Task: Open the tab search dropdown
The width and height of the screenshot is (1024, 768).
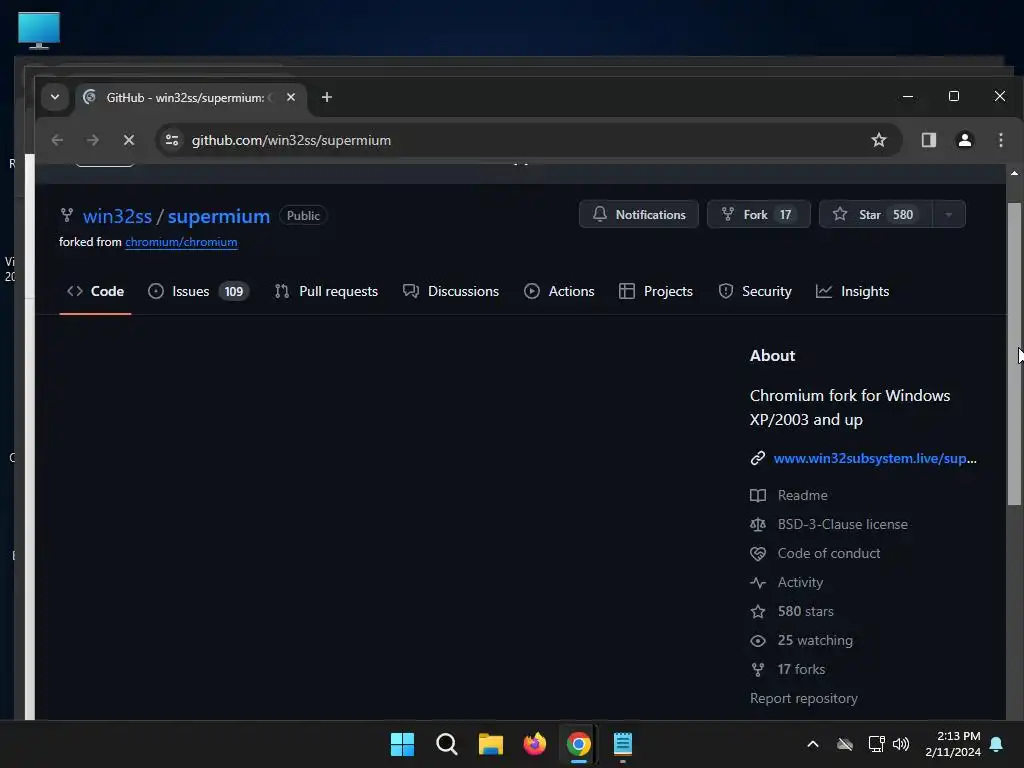Action: tap(55, 97)
